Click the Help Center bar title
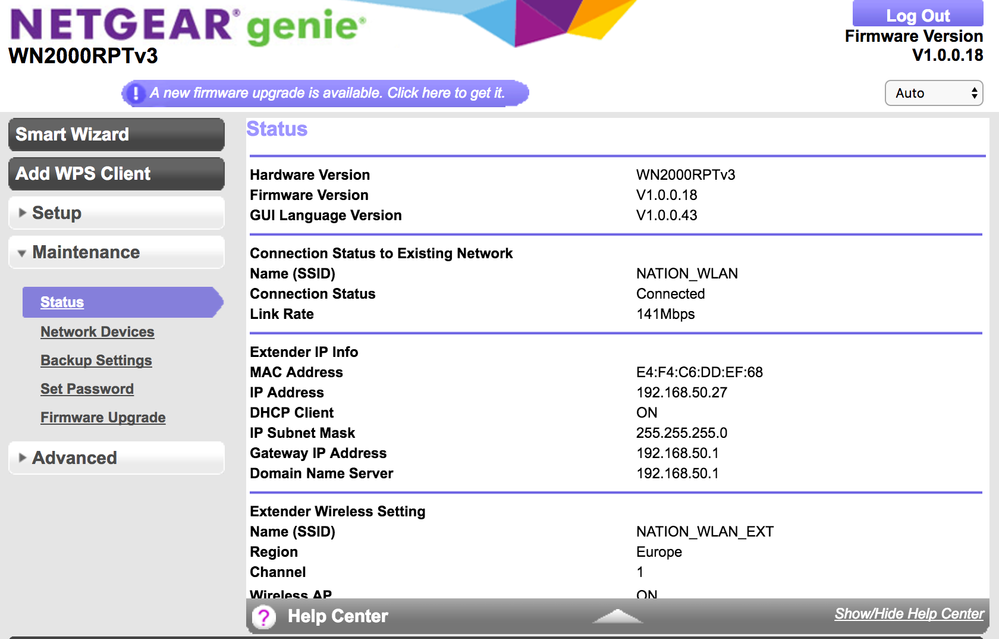The image size is (999, 639). pos(337,616)
